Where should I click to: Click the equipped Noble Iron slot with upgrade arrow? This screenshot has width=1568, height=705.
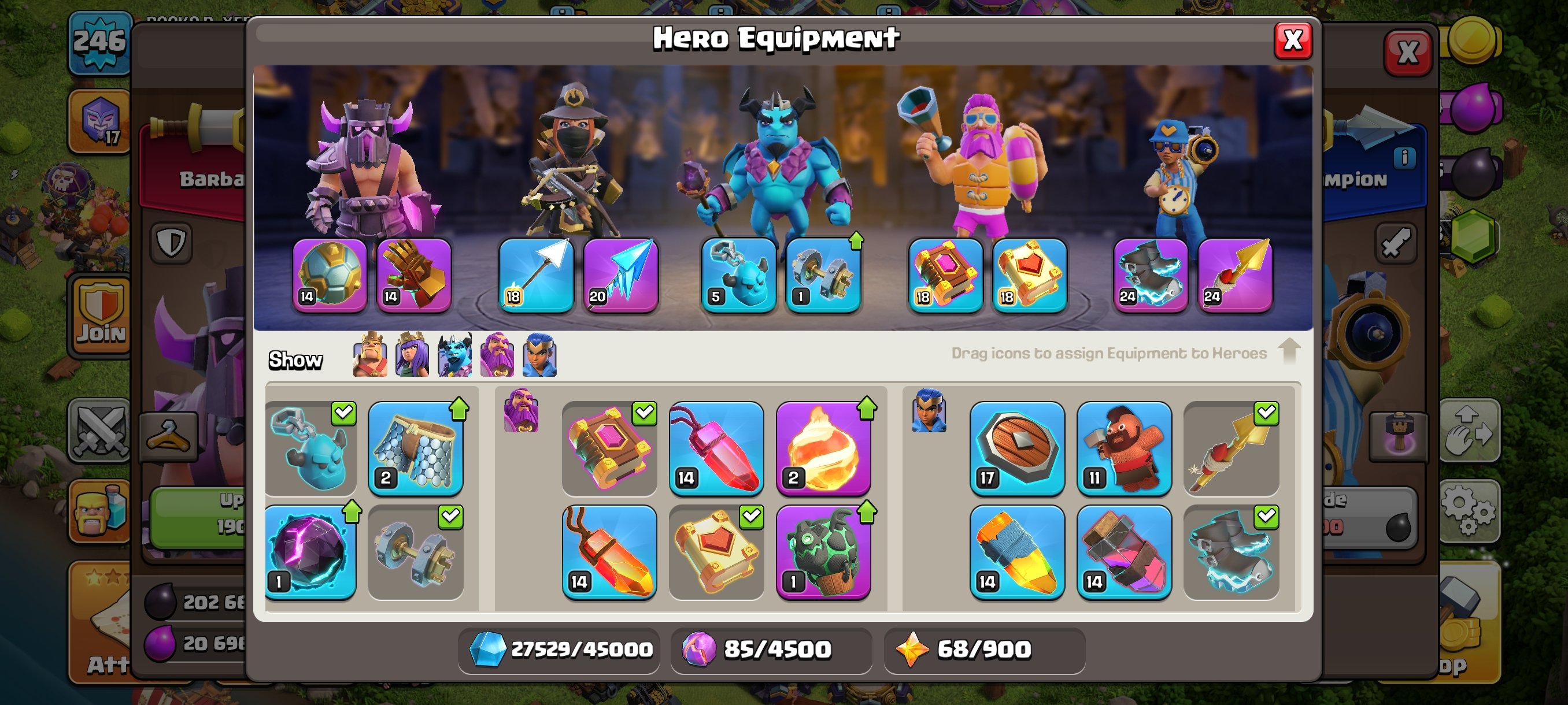click(x=823, y=275)
